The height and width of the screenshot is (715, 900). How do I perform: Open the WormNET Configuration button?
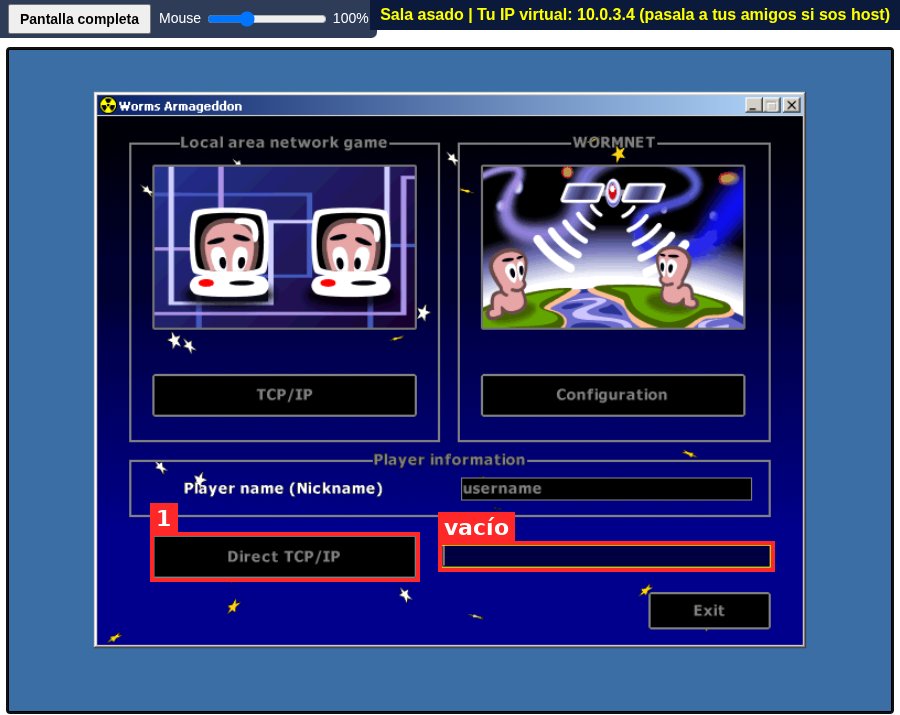(x=612, y=395)
